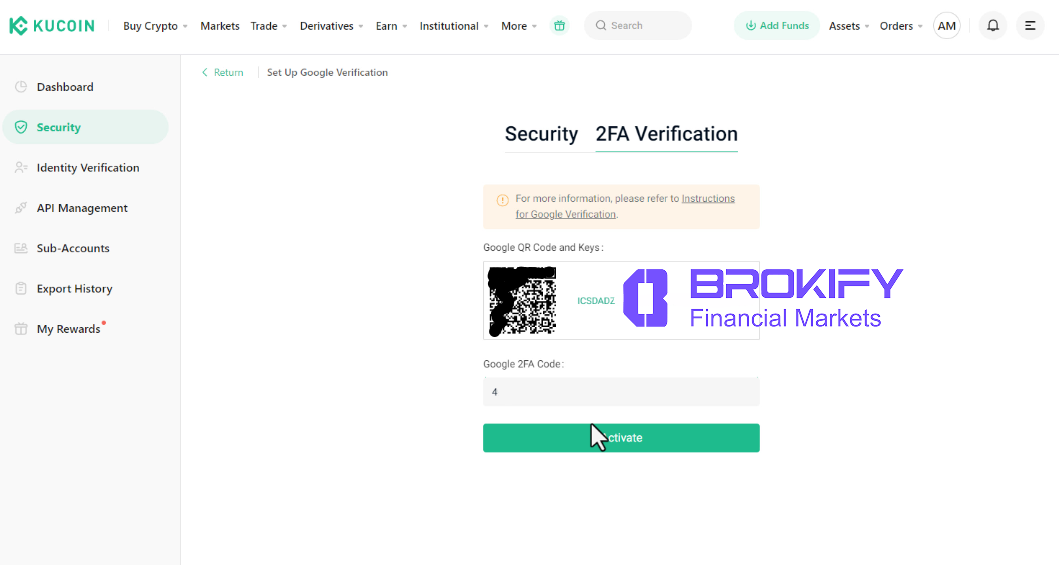Click the Export History sidebar icon
Viewport: 1059px width, 565px height.
[21, 289]
